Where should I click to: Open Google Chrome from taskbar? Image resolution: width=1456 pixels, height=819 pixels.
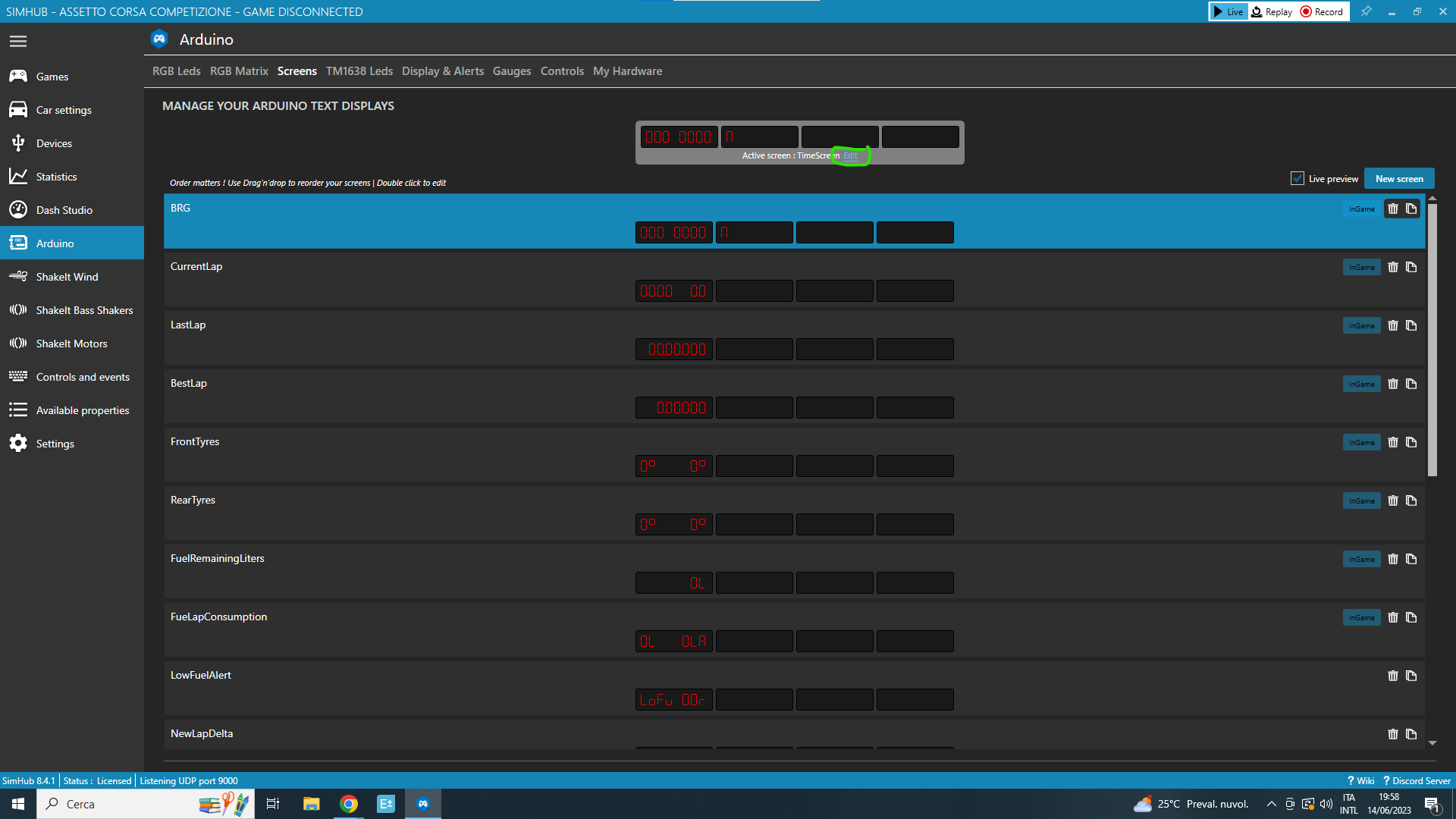tap(349, 804)
